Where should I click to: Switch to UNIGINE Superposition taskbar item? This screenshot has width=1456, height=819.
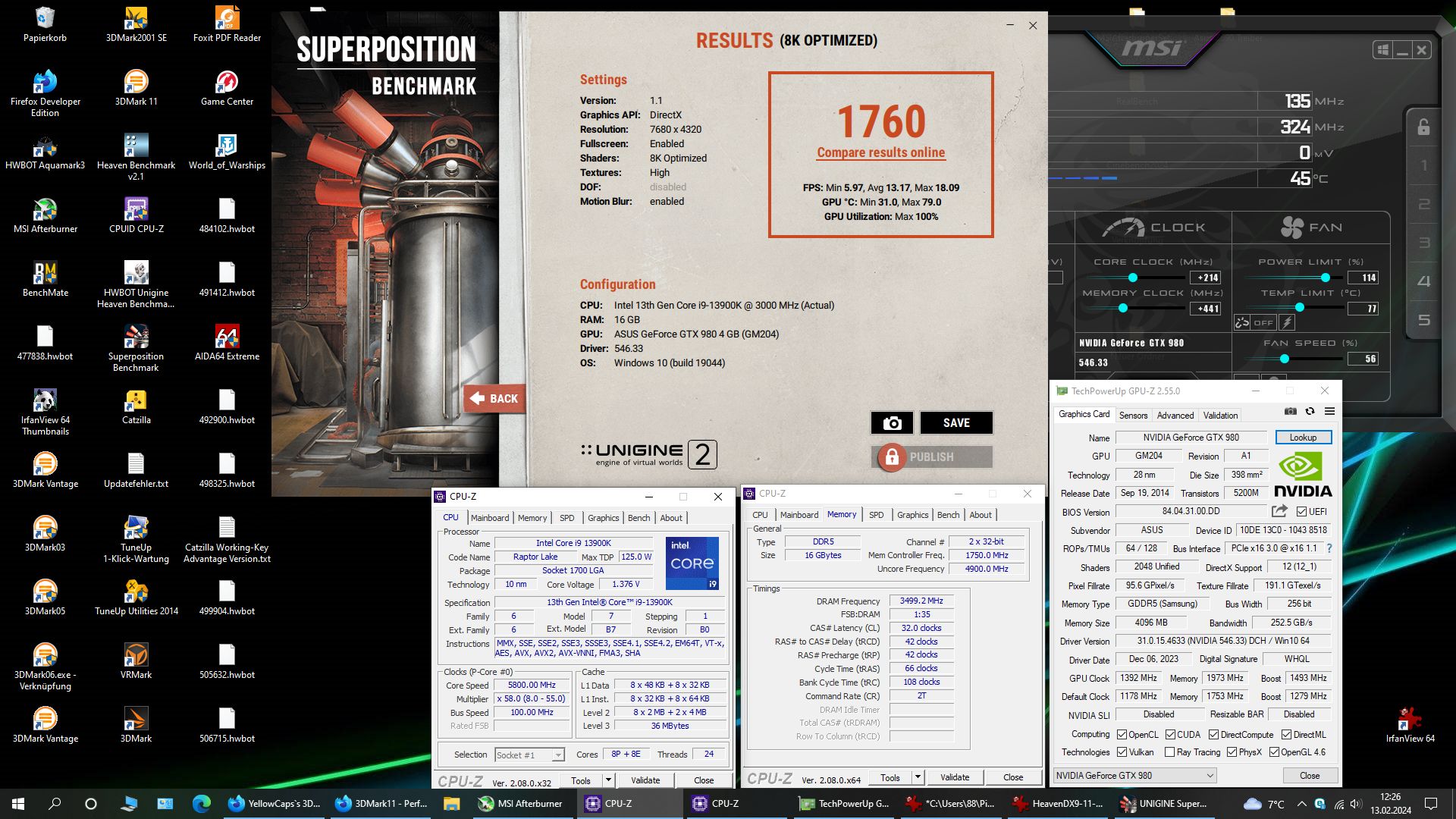point(1165,804)
